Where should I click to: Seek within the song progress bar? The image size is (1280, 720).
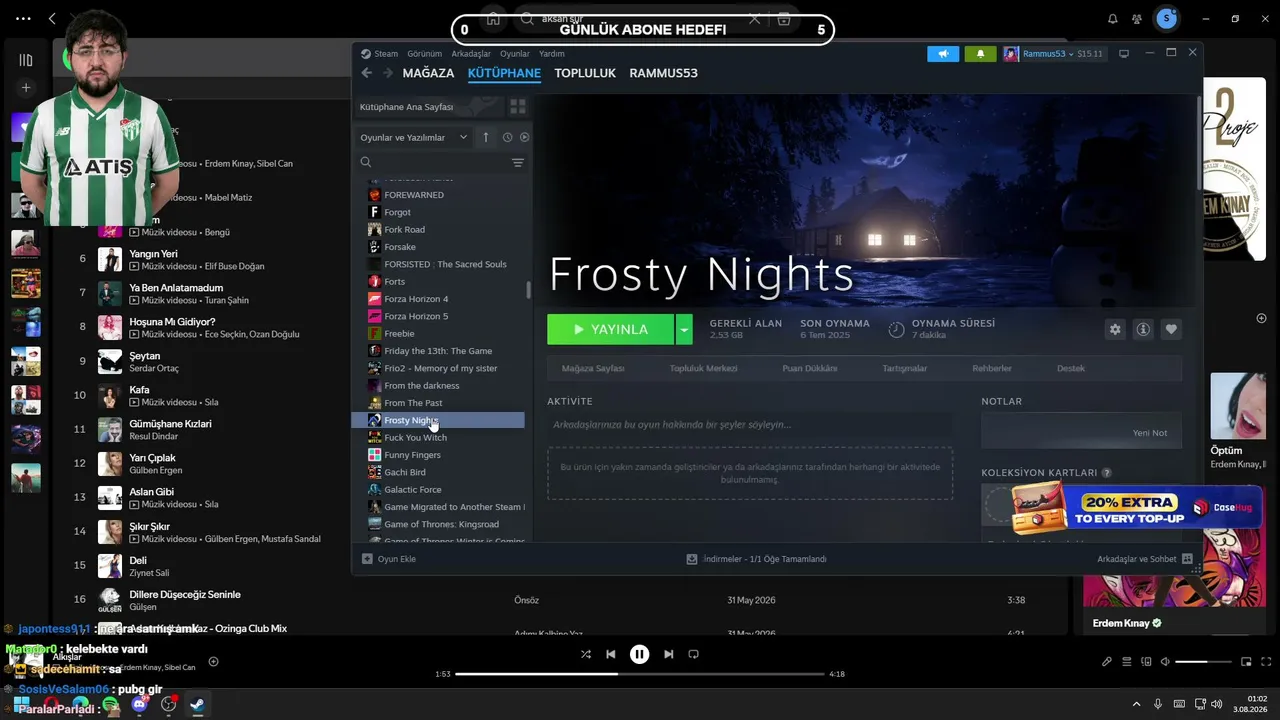[x=640, y=674]
